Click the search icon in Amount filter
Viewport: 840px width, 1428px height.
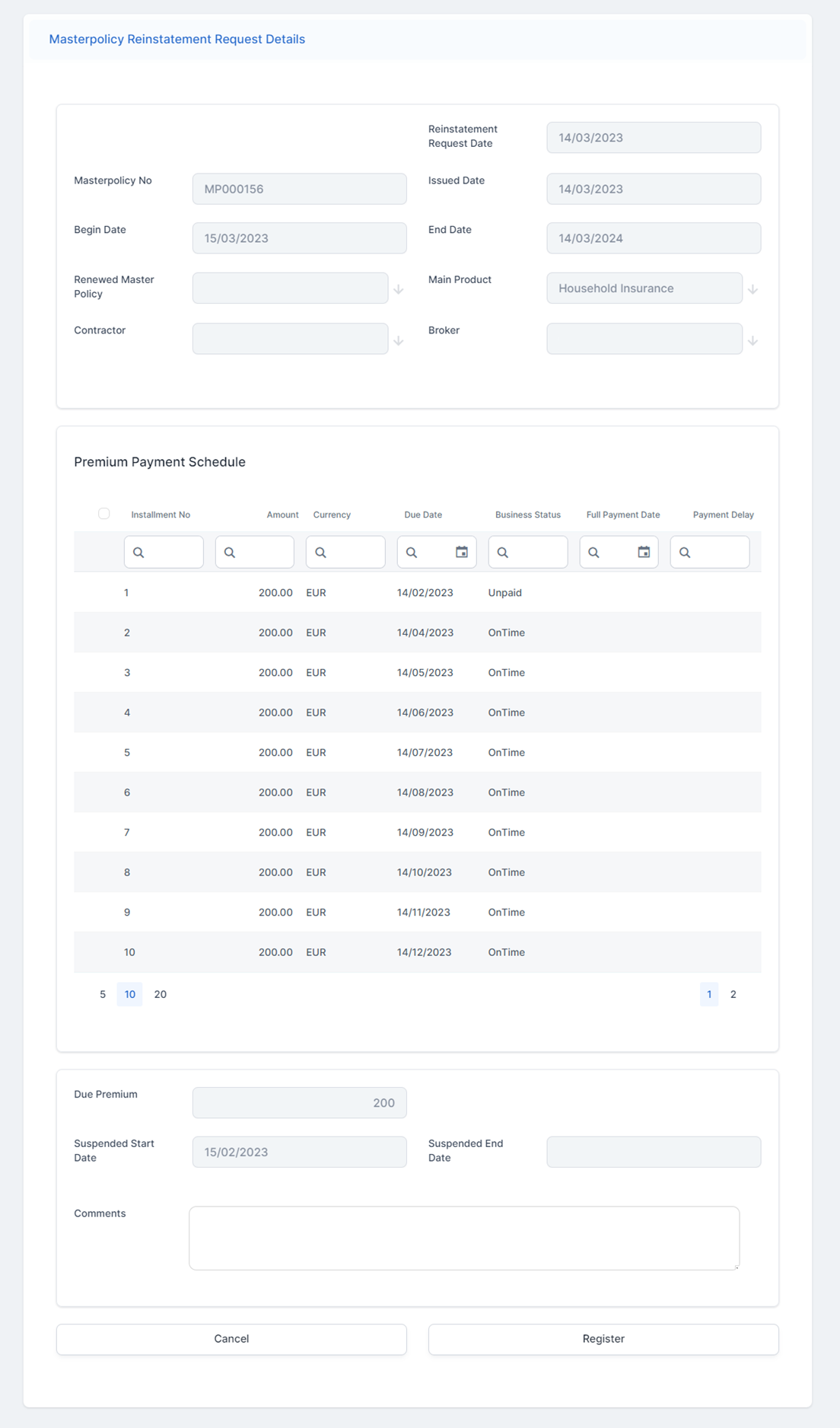tap(230, 553)
